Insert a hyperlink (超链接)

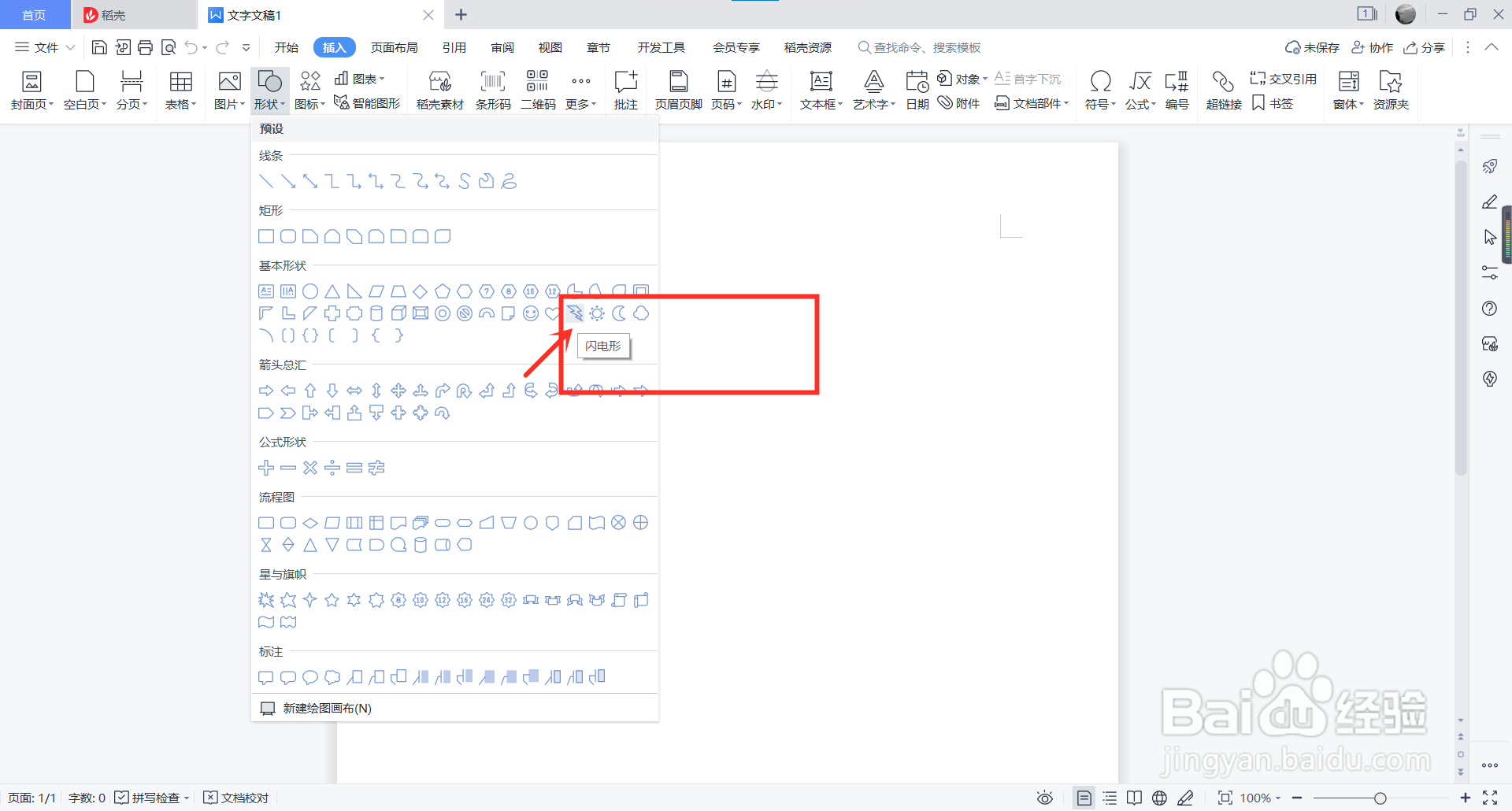[1223, 90]
